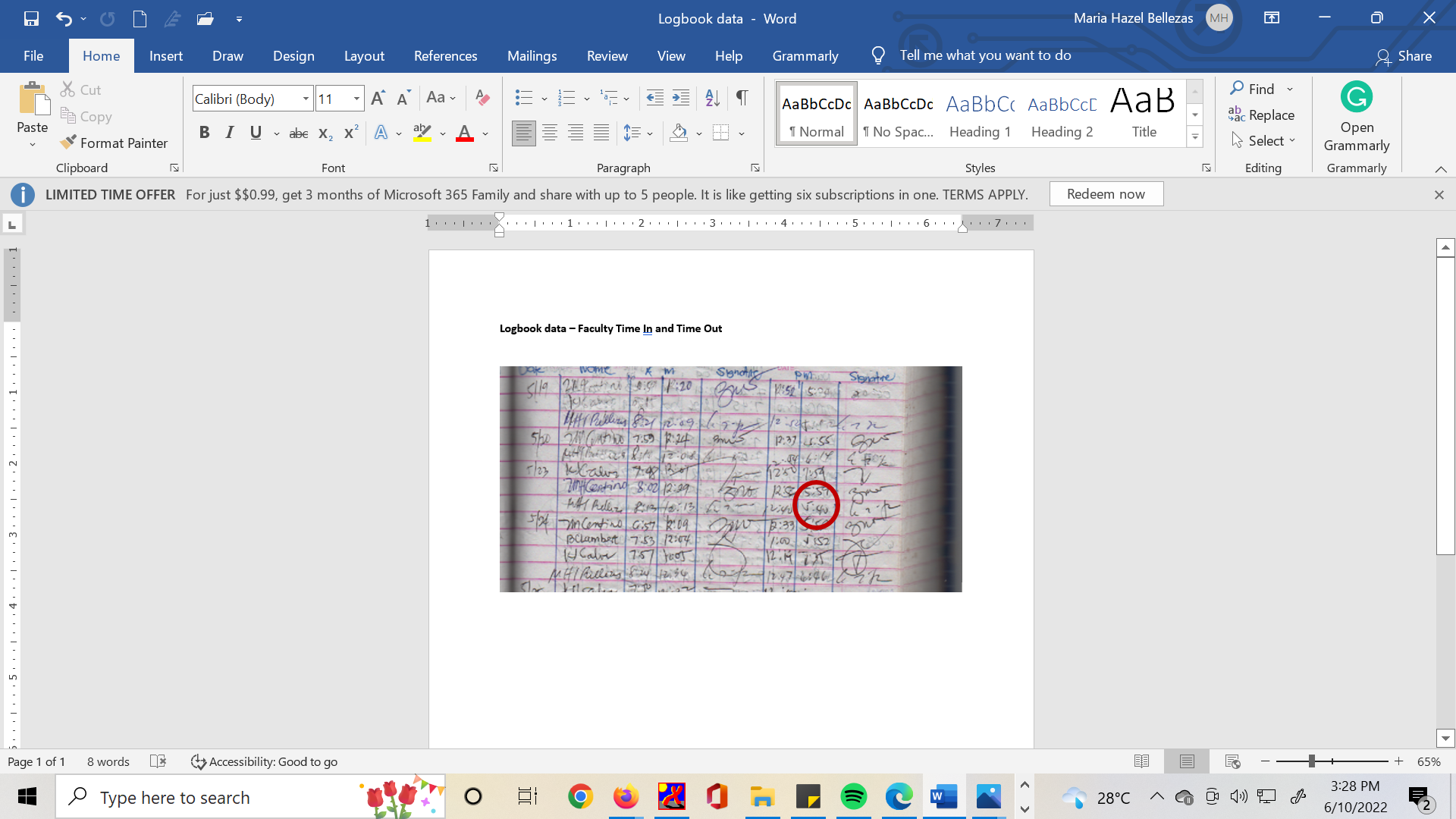Open the font size dropdown
Image resolution: width=1456 pixels, height=819 pixels.
click(x=356, y=99)
